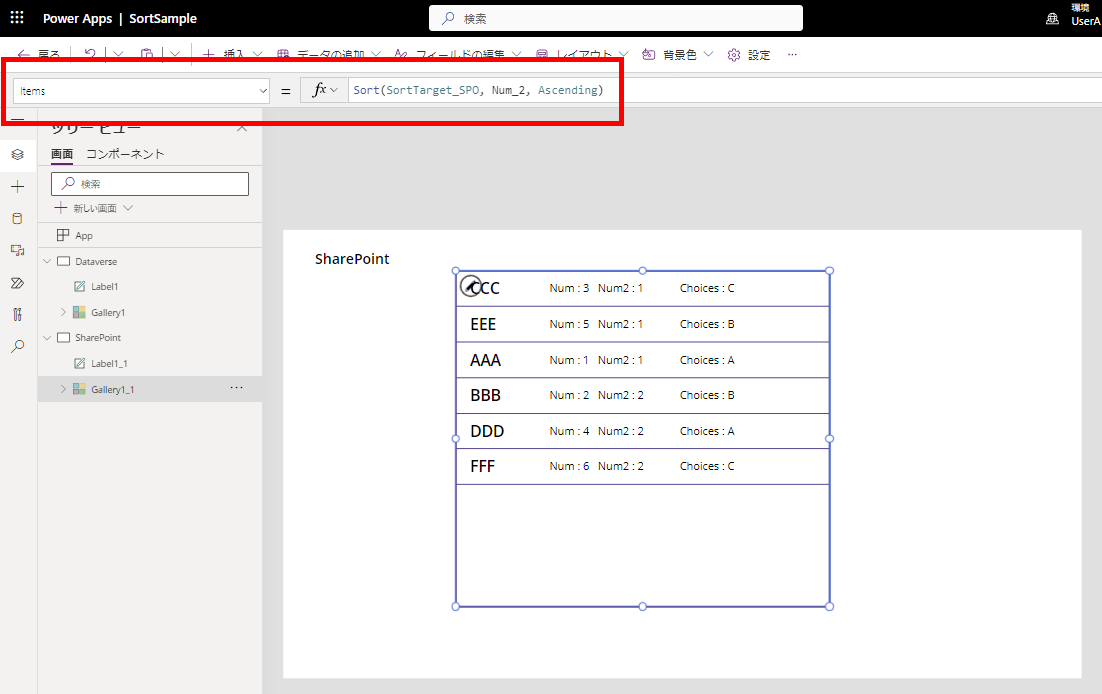
Task: Open the tree view panel
Action: click(16, 155)
